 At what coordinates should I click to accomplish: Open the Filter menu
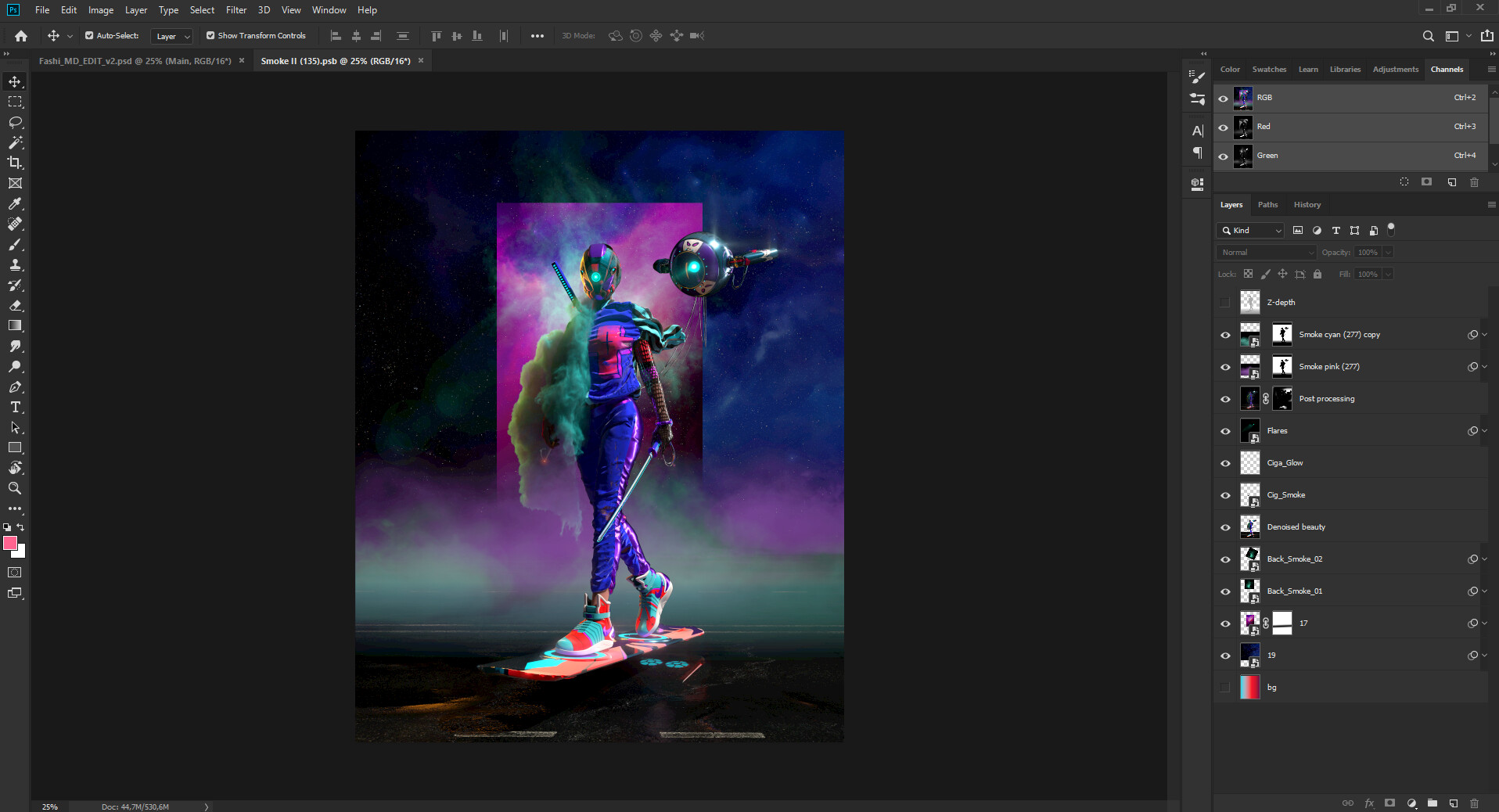pyautogui.click(x=236, y=10)
